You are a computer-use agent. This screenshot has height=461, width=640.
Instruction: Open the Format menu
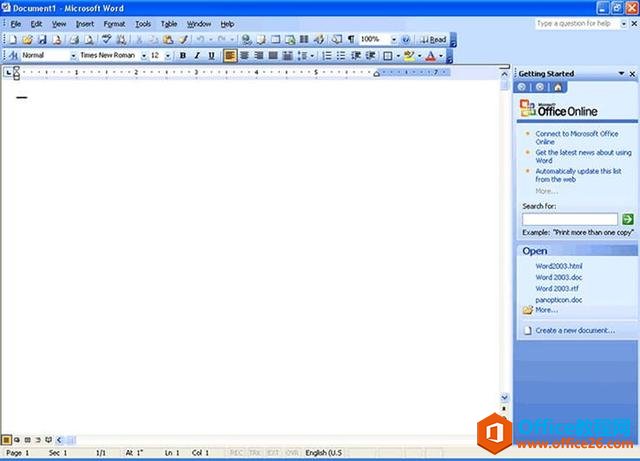coord(114,24)
